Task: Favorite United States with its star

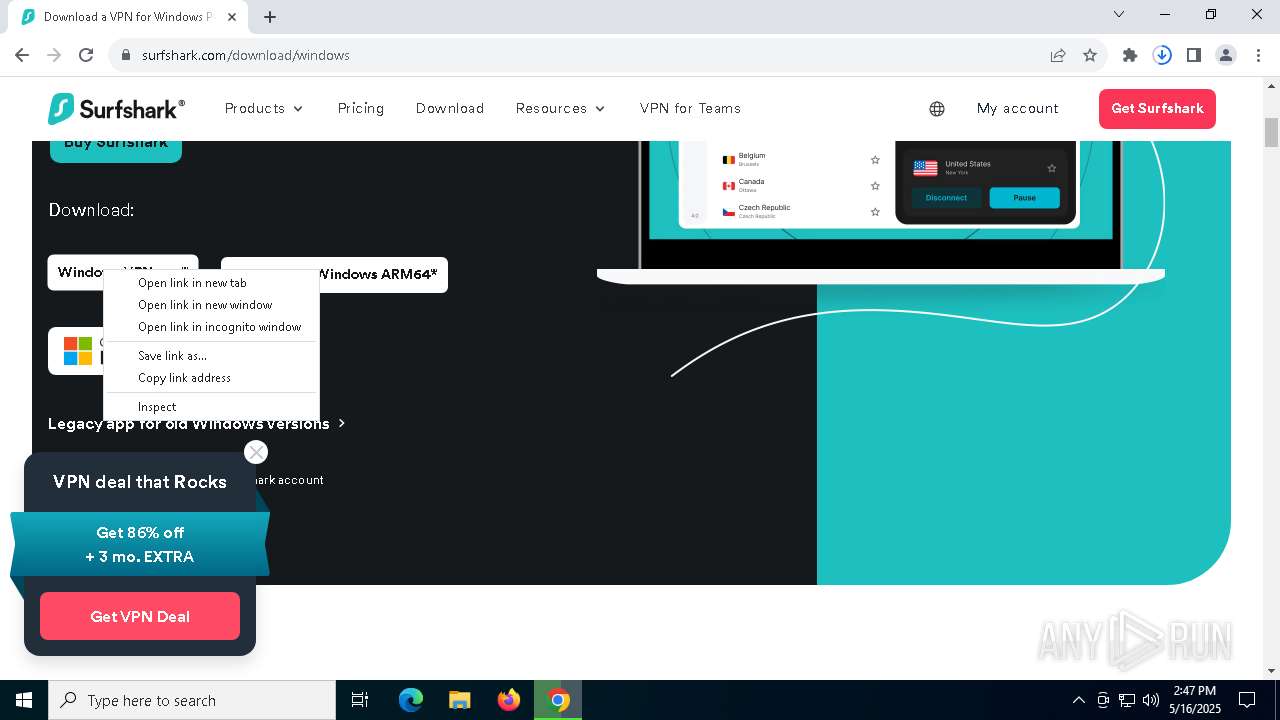Action: tap(1051, 168)
